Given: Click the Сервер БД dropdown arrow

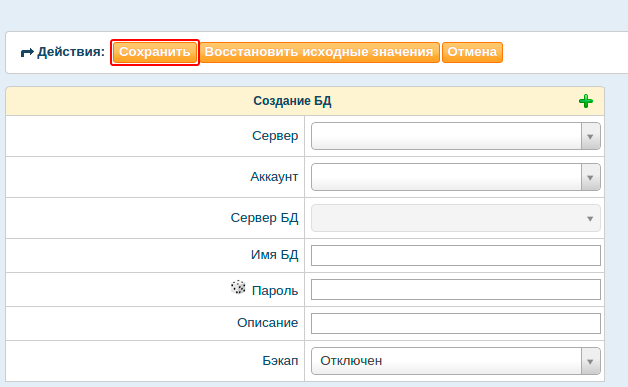Looking at the screenshot, I should pyautogui.click(x=590, y=218).
